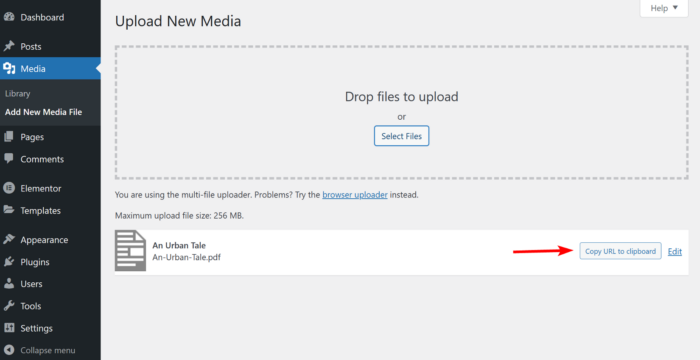The image size is (700, 360).
Task: Click the Users person icon
Action: pos(9,284)
